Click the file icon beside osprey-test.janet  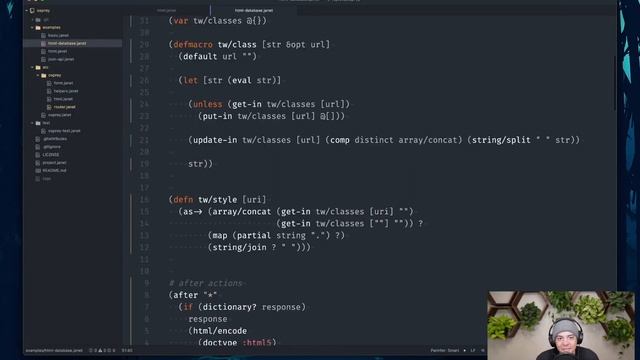pos(43,131)
